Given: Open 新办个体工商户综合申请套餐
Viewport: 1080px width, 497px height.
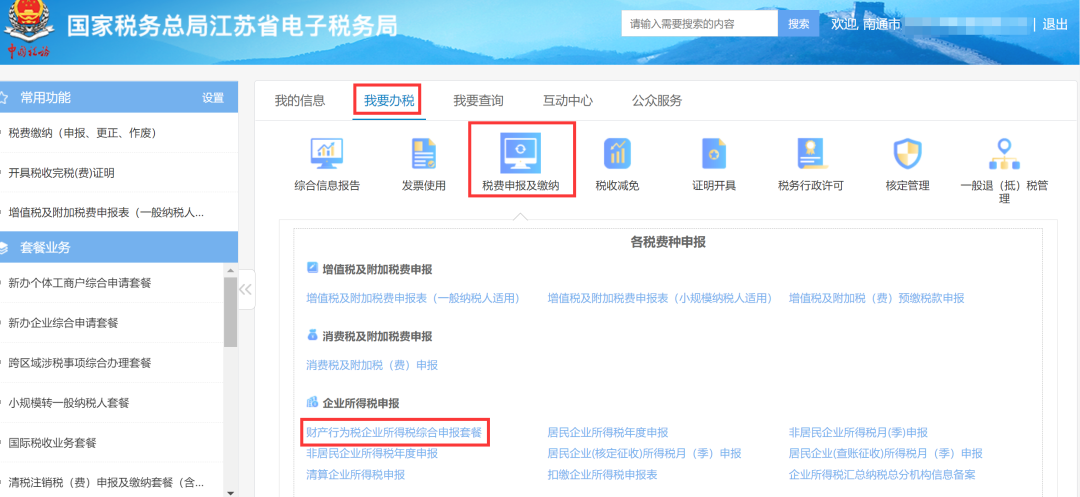Looking at the screenshot, I should click(79, 282).
